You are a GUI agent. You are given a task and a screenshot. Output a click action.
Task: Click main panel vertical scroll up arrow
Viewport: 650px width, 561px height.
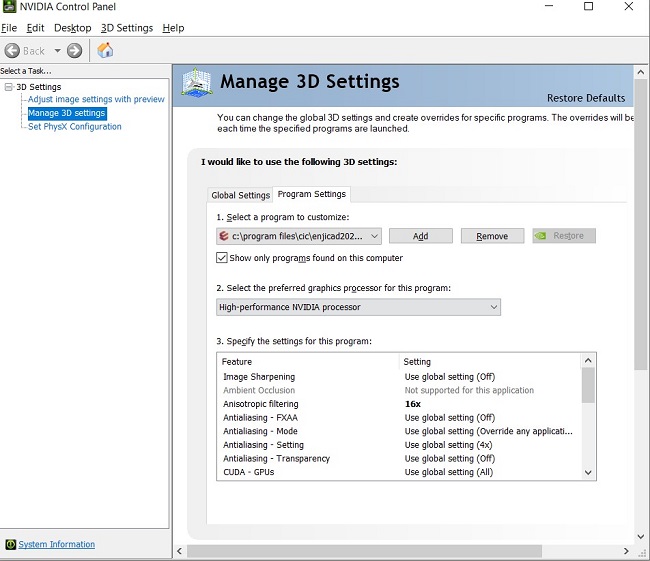point(641,72)
